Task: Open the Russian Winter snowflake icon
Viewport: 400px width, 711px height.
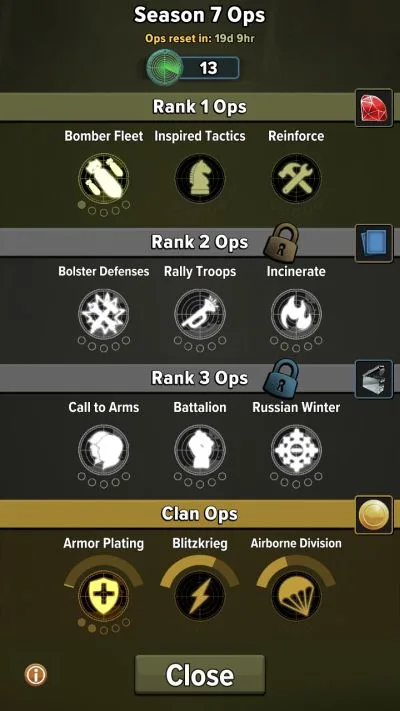Action: 296,450
